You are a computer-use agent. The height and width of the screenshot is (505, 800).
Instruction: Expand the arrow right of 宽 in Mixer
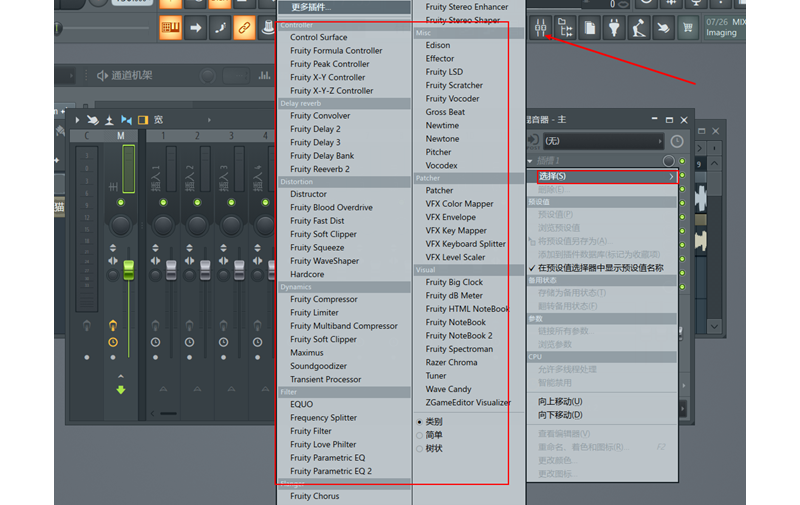coord(209,120)
